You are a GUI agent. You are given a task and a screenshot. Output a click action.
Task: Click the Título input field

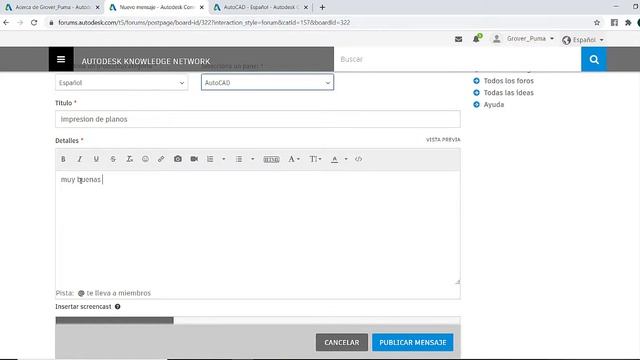(258, 119)
